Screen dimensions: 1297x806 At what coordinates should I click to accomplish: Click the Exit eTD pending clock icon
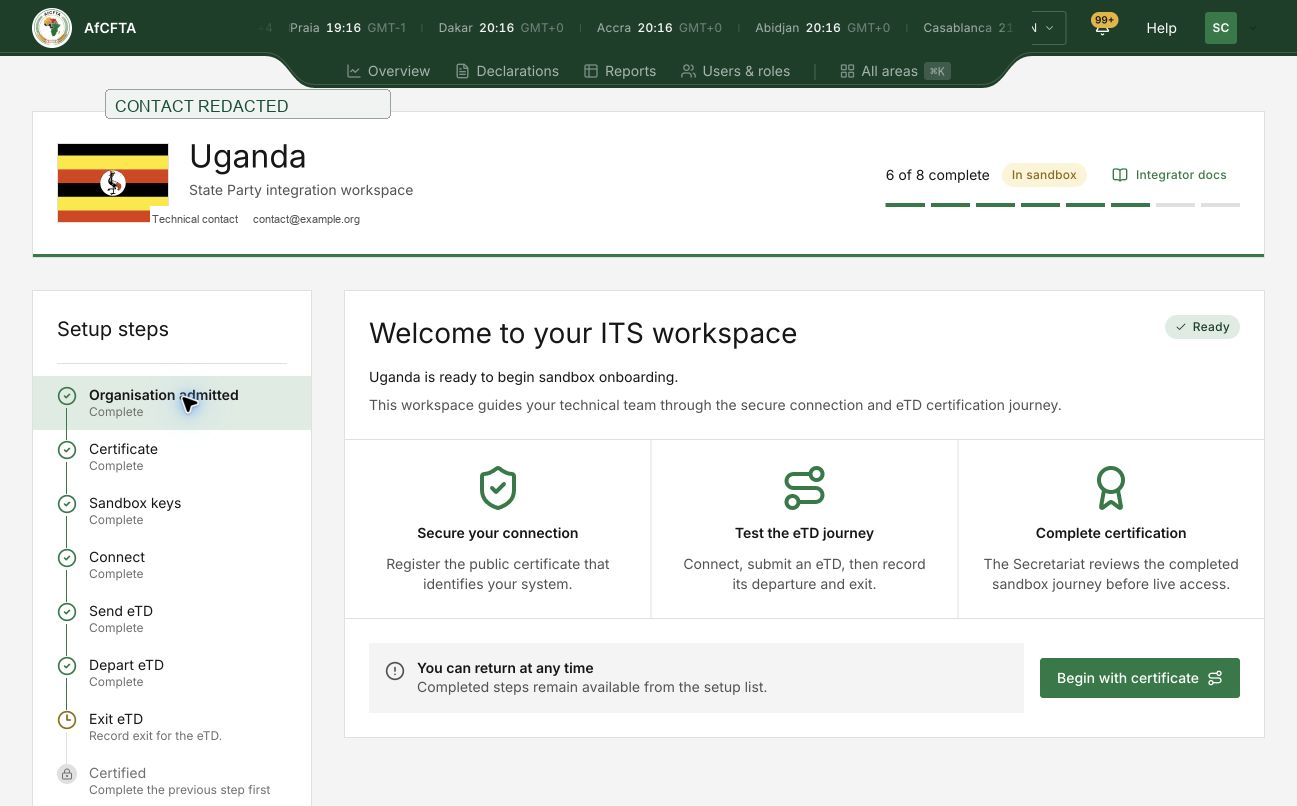coord(67,720)
